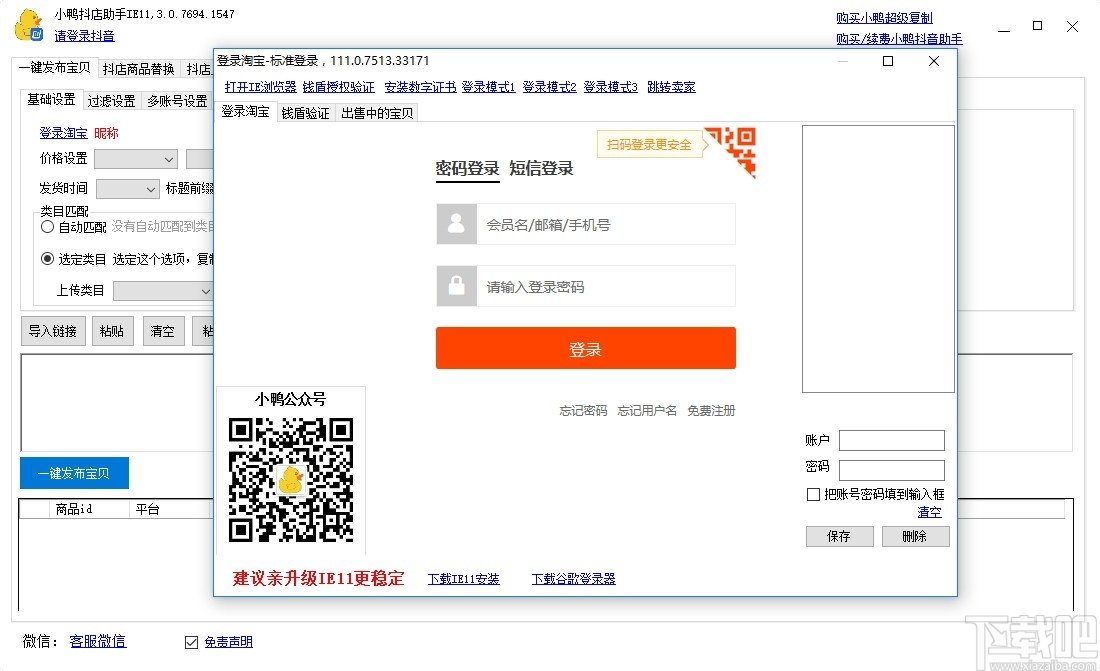Image resolution: width=1100 pixels, height=671 pixels.
Task: Click the 登录模式3 link
Action: tap(610, 87)
